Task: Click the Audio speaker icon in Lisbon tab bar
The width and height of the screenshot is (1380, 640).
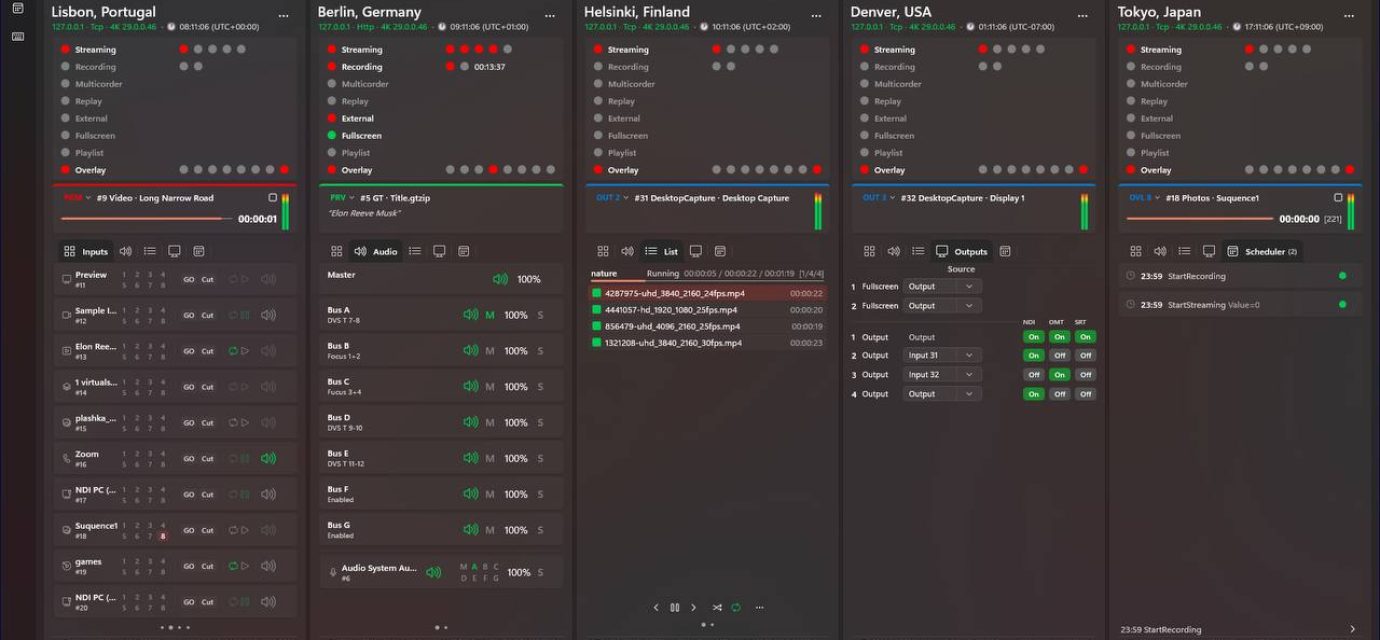Action: [x=125, y=252]
